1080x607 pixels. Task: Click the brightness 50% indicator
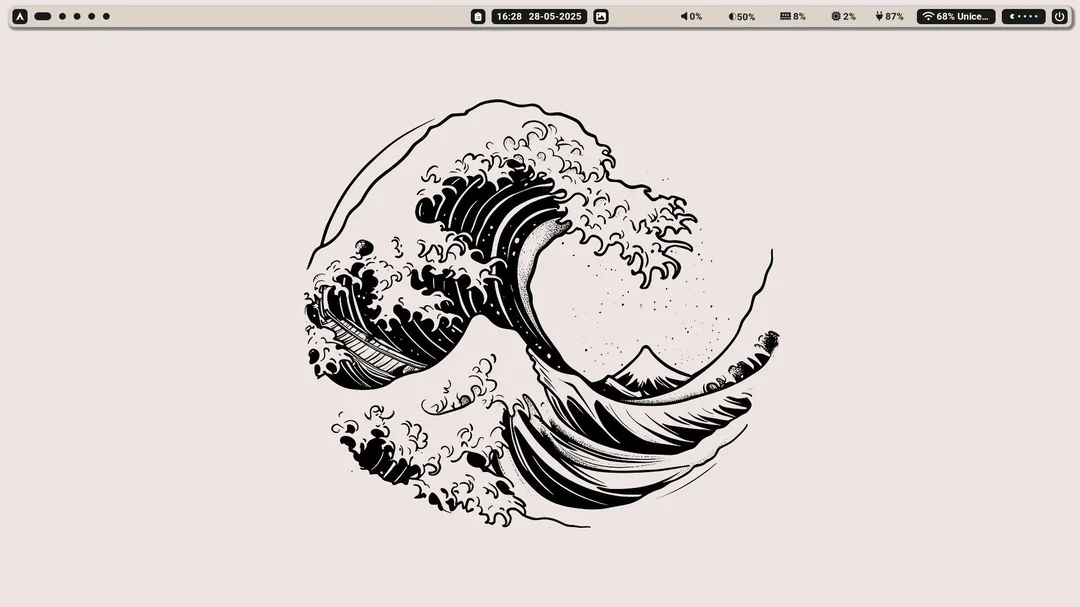[742, 17]
